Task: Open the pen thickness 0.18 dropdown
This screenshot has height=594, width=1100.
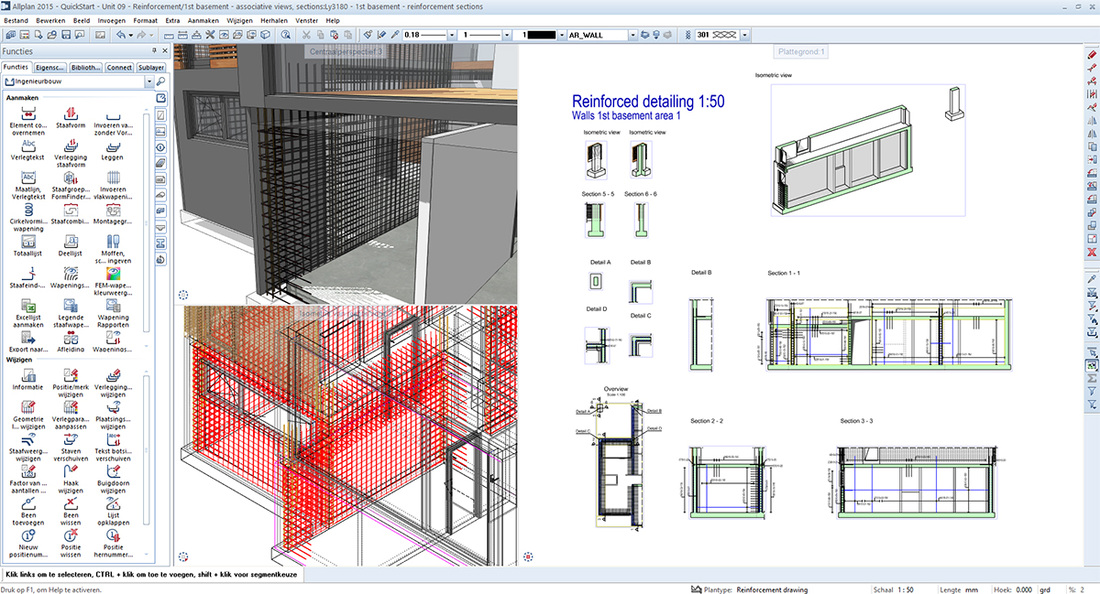Action: pos(451,34)
